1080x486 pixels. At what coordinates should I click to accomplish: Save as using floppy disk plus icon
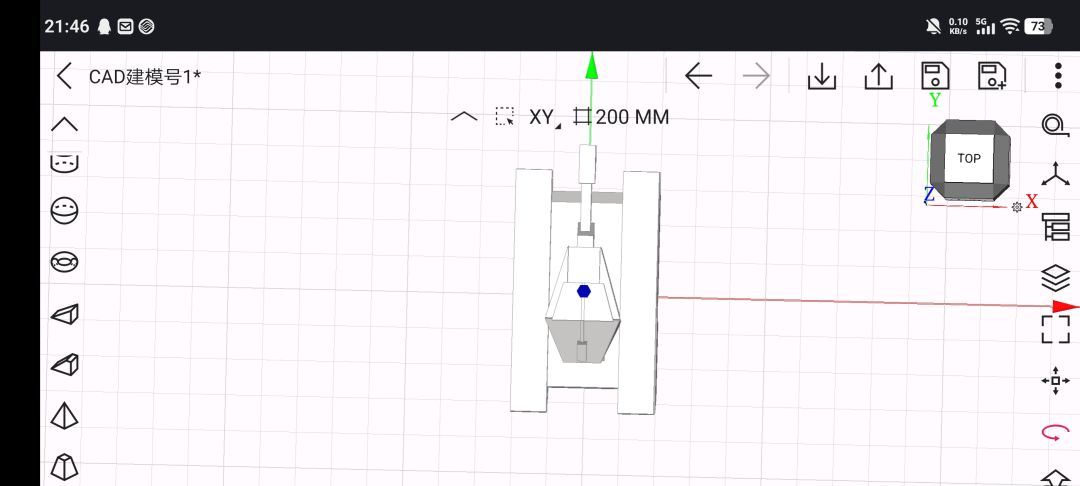pos(992,76)
